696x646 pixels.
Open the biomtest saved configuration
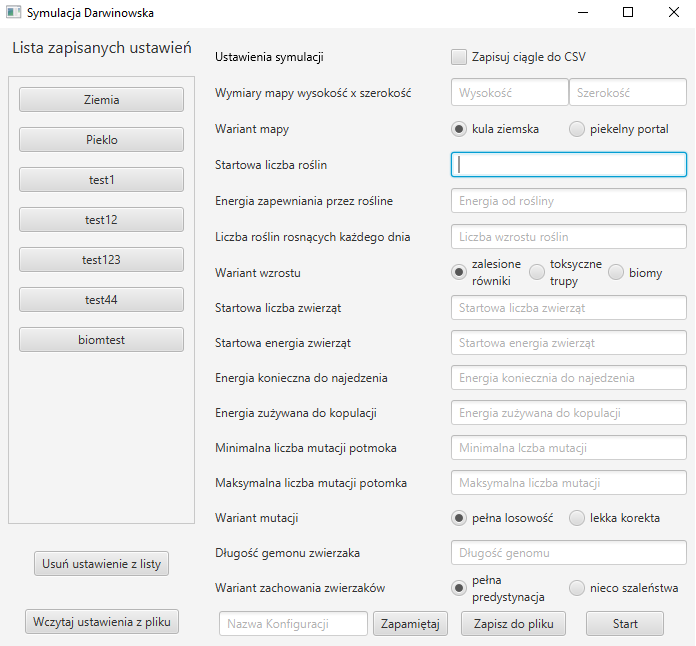(101, 339)
